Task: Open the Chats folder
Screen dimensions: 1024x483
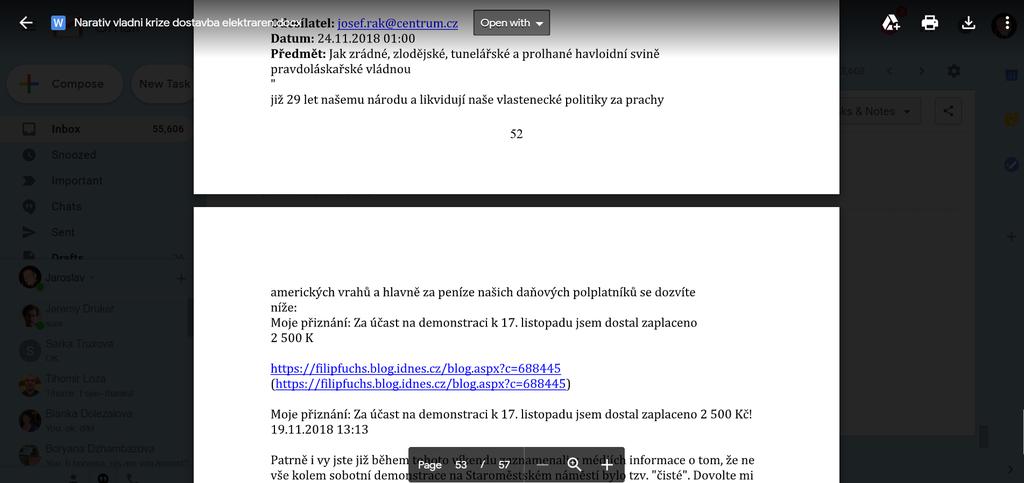Action: pyautogui.click(x=66, y=206)
